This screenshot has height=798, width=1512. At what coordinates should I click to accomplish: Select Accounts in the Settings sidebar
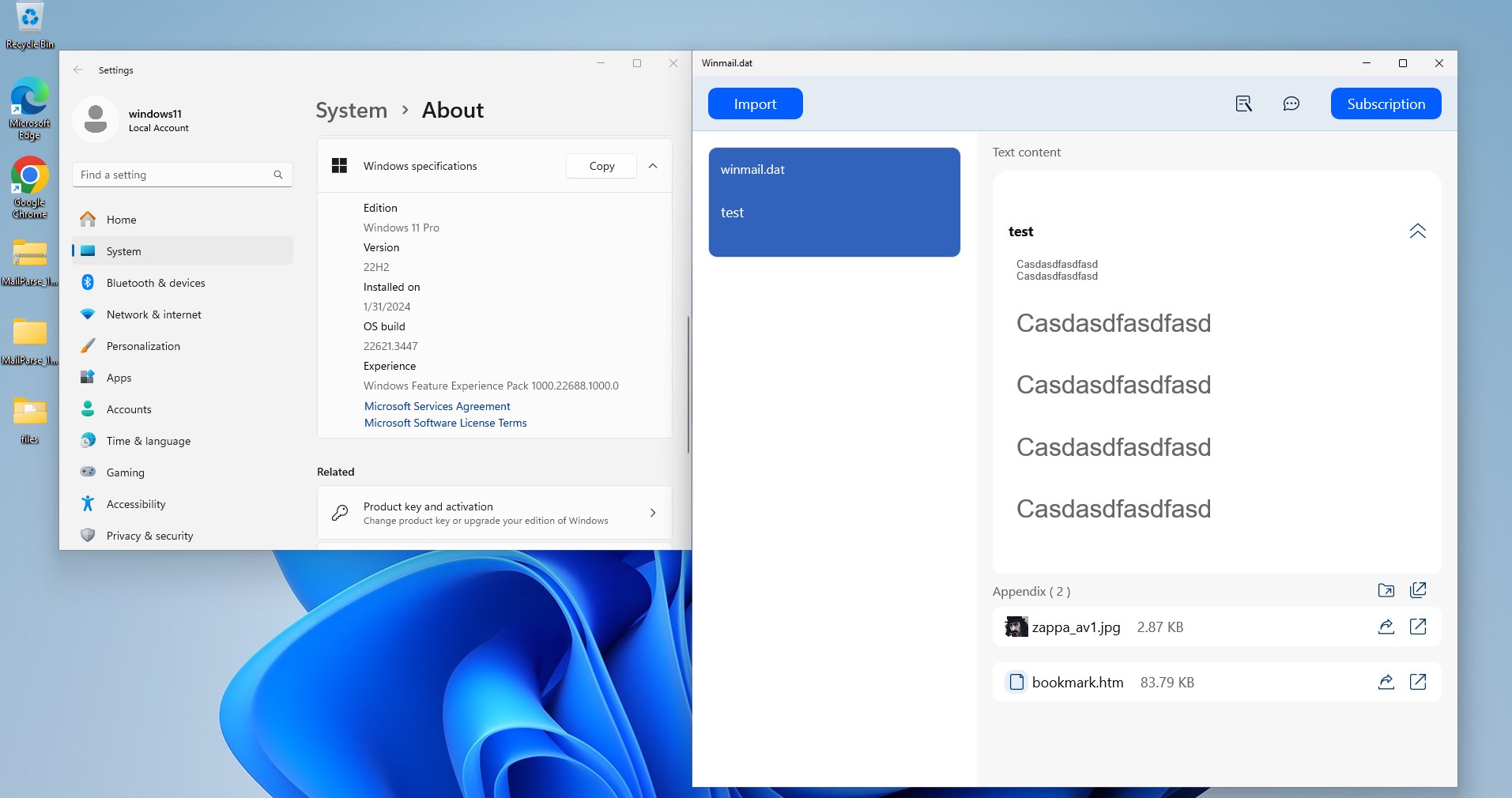pyautogui.click(x=129, y=409)
